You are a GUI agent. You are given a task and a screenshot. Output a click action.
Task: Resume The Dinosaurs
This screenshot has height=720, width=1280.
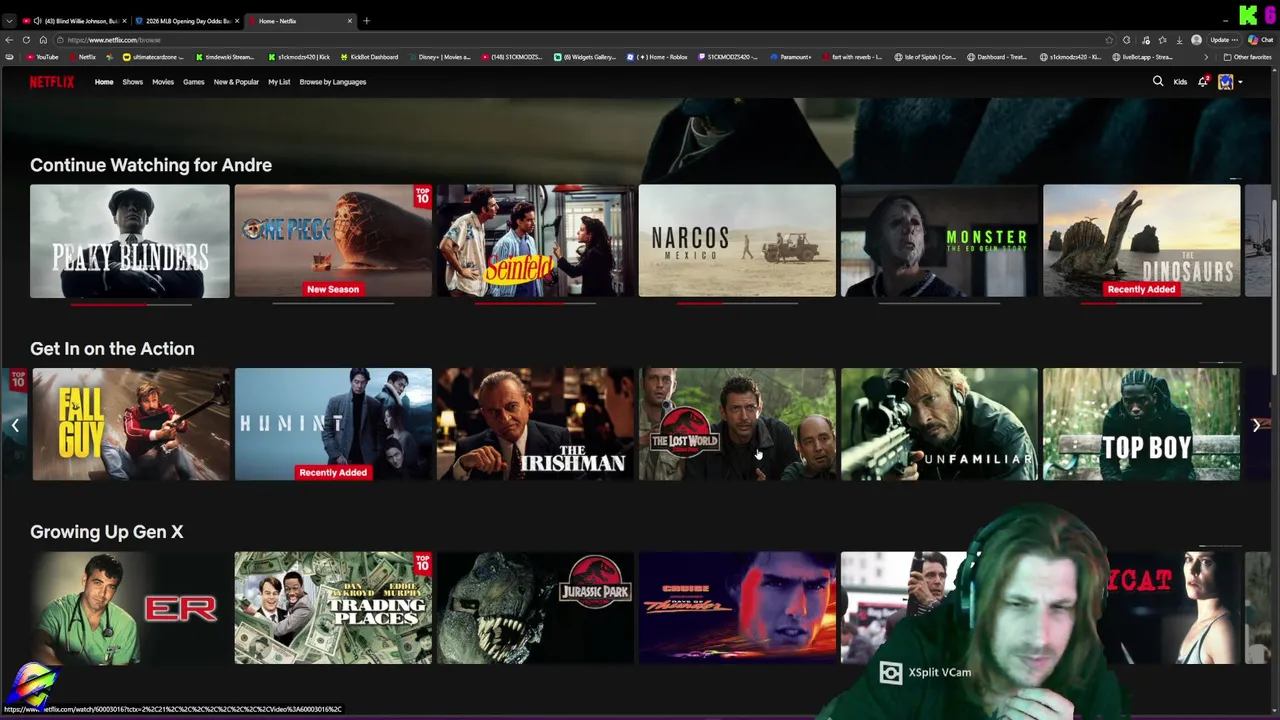[1141, 240]
